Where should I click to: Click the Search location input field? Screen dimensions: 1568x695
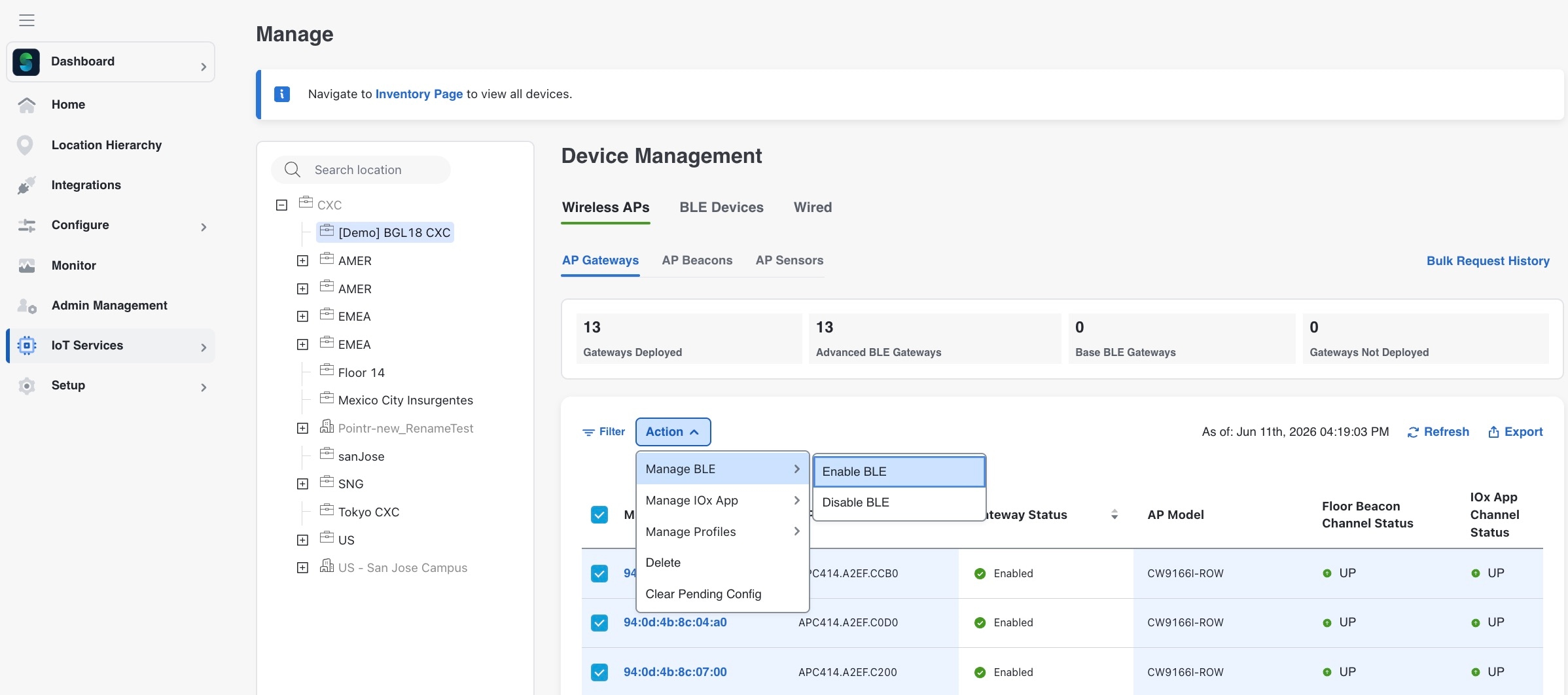coord(361,170)
